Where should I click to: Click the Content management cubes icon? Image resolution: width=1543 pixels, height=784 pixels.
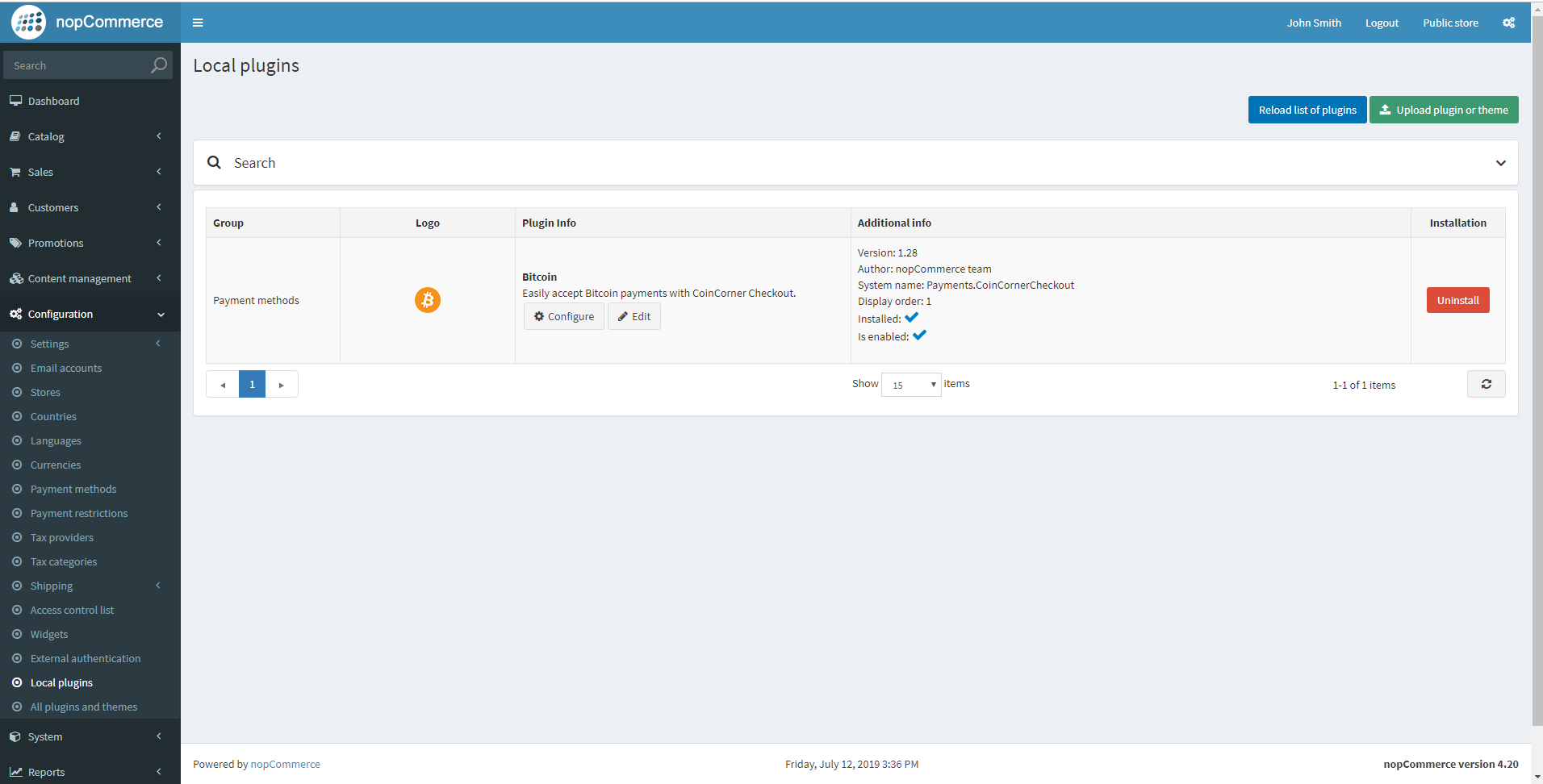pyautogui.click(x=16, y=278)
